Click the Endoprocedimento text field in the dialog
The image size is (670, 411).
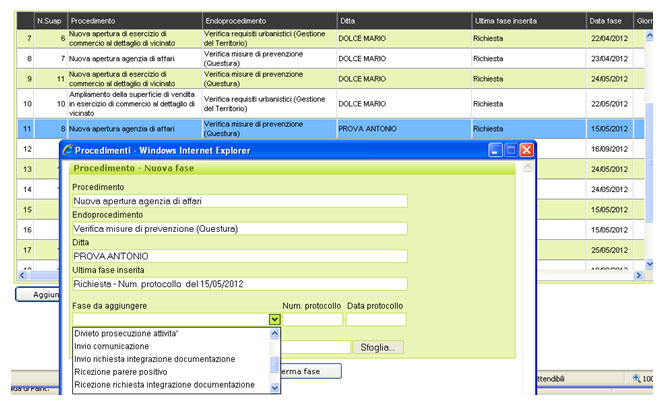(x=240, y=229)
